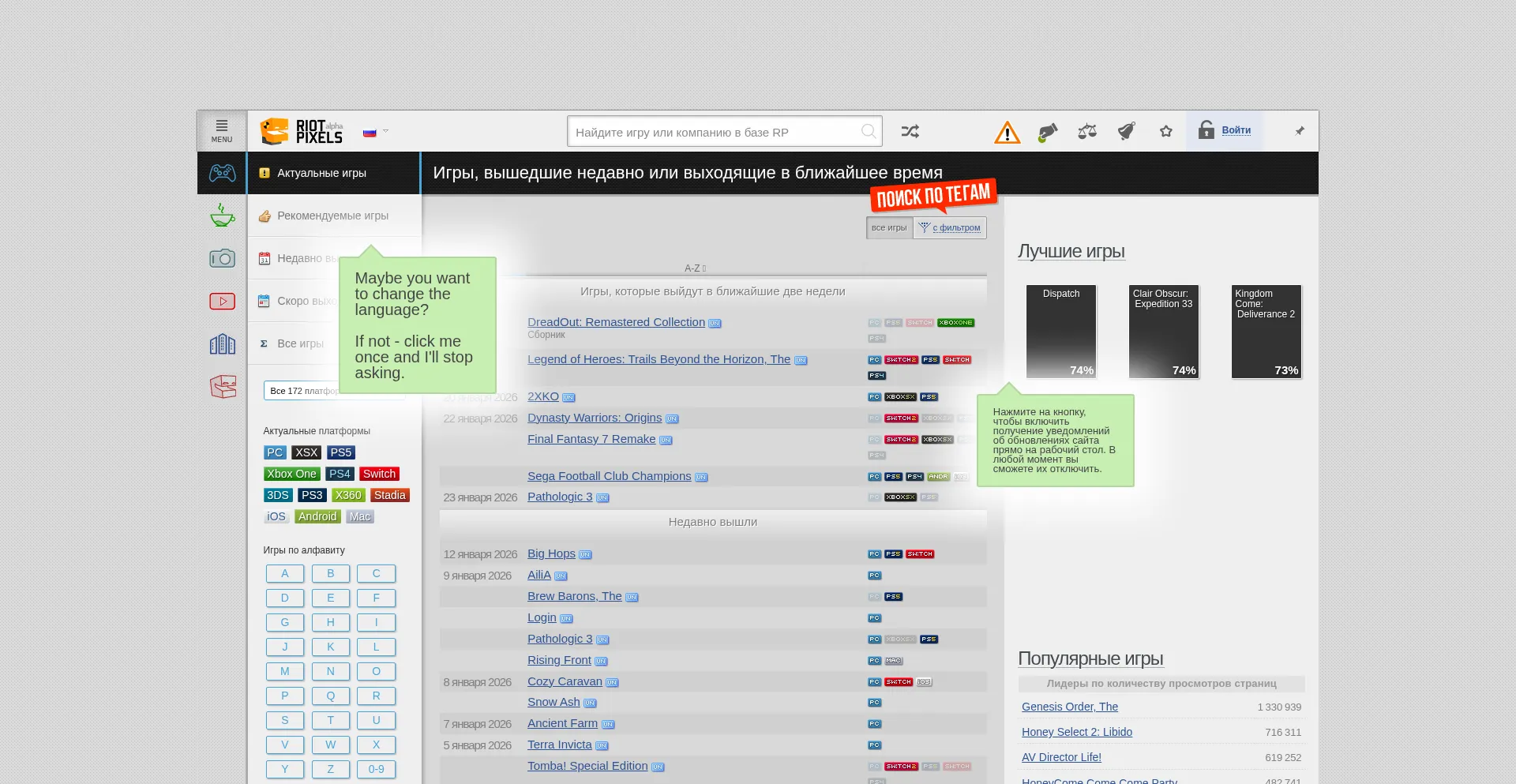
Task: Click the pin icon in header
Action: [1300, 131]
